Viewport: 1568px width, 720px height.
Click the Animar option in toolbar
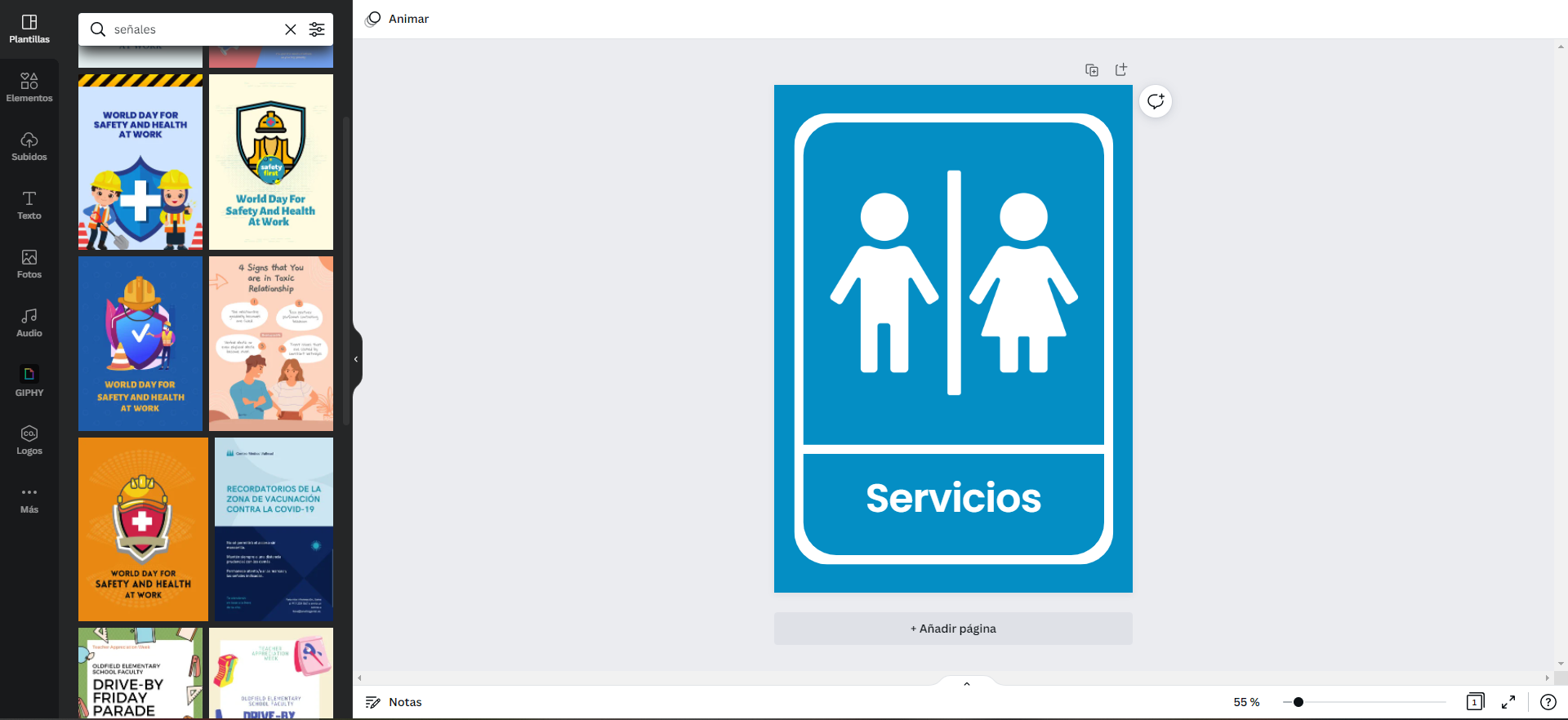(397, 19)
